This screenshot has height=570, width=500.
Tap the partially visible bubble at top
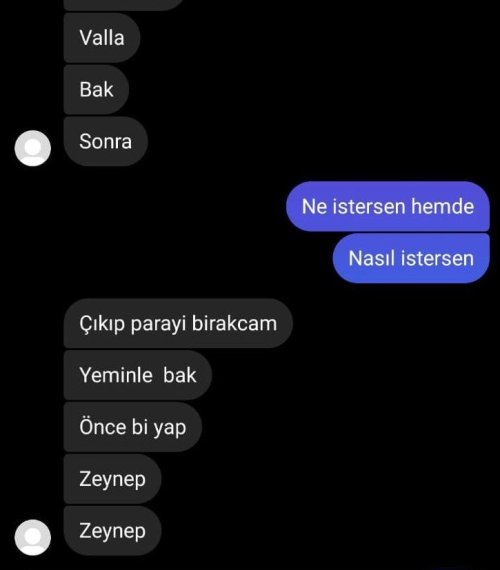(x=124, y=4)
